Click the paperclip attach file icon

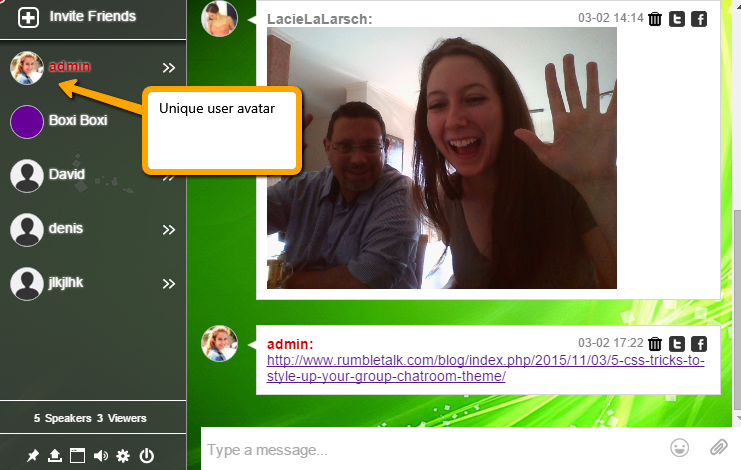[x=718, y=447]
